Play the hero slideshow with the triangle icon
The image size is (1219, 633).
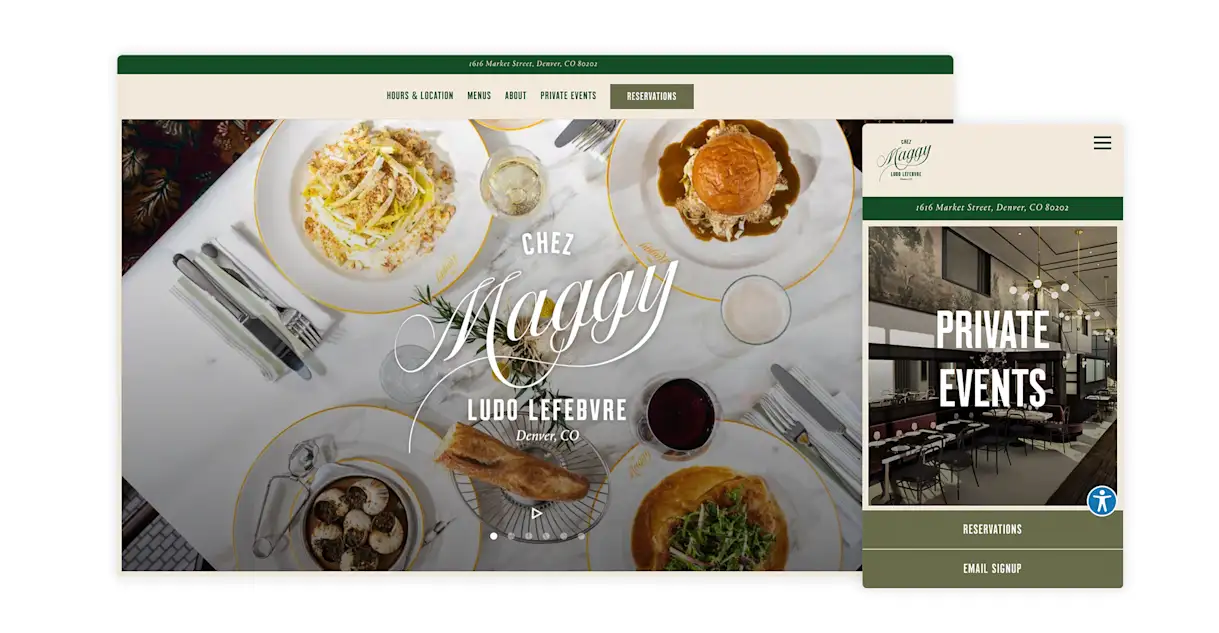(x=537, y=513)
